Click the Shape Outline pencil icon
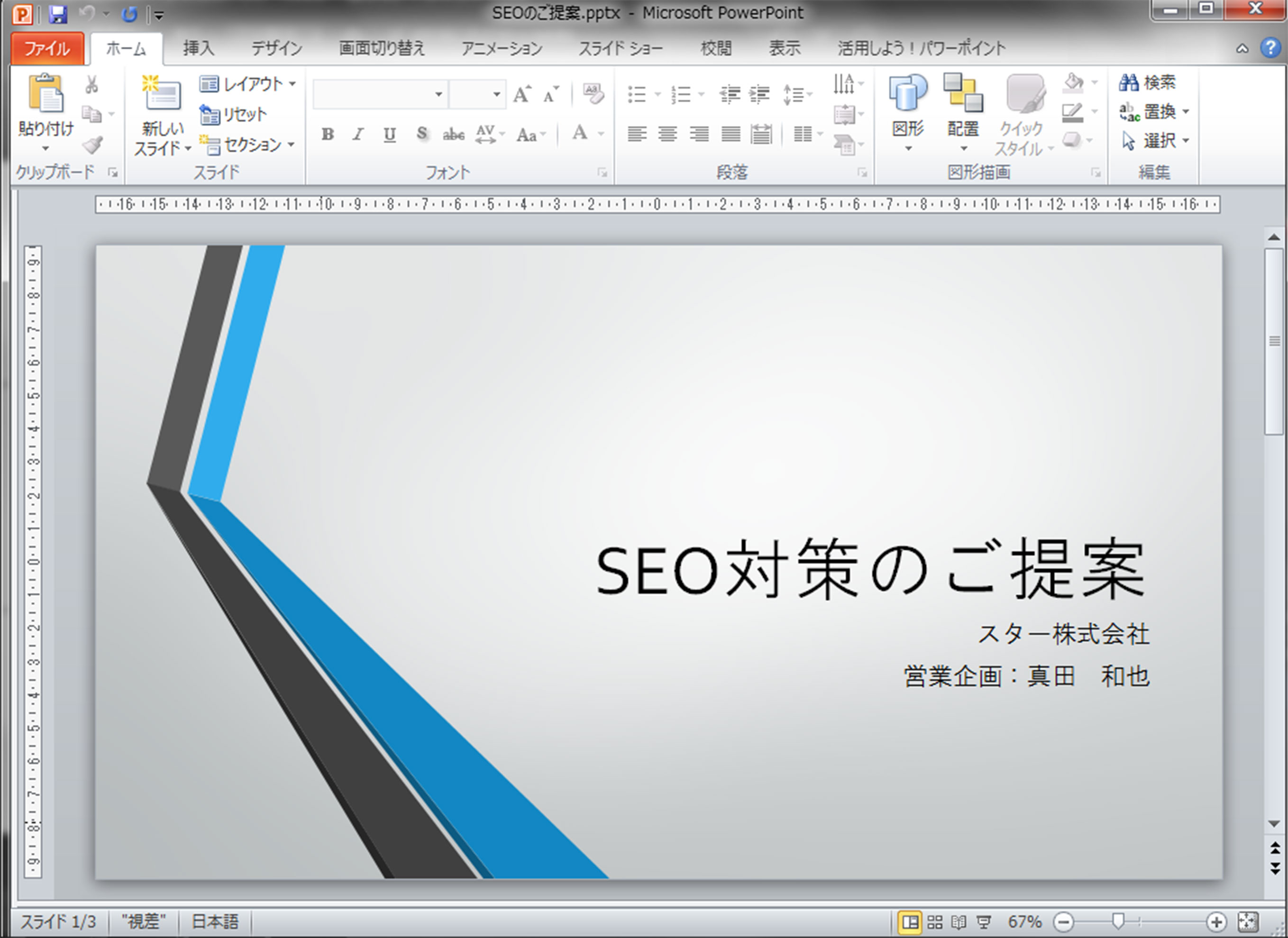This screenshot has width=1288, height=938. click(x=1072, y=112)
